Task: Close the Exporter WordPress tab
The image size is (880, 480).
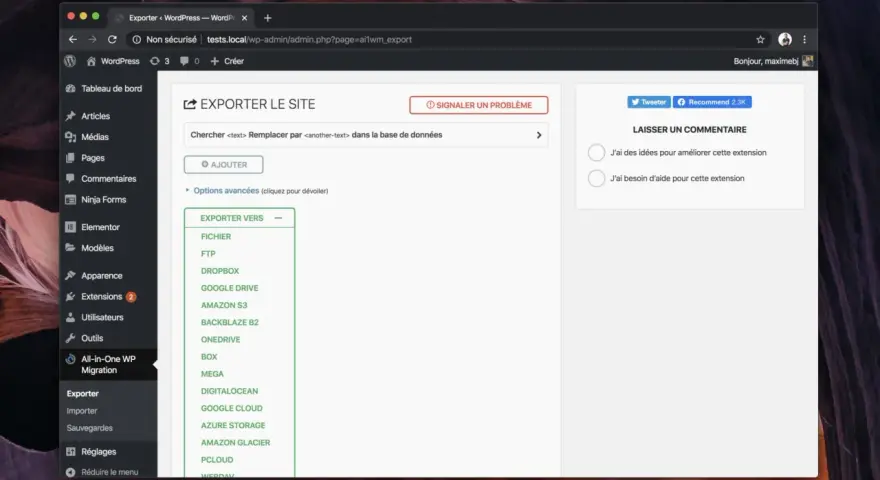Action: tap(244, 18)
